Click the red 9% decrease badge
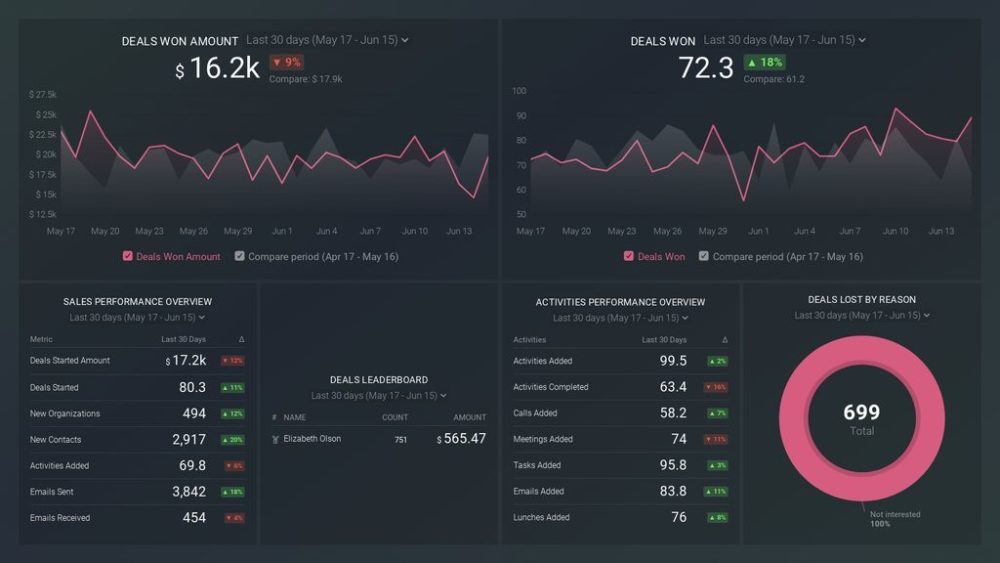This screenshot has height=563, width=1000. pyautogui.click(x=285, y=62)
